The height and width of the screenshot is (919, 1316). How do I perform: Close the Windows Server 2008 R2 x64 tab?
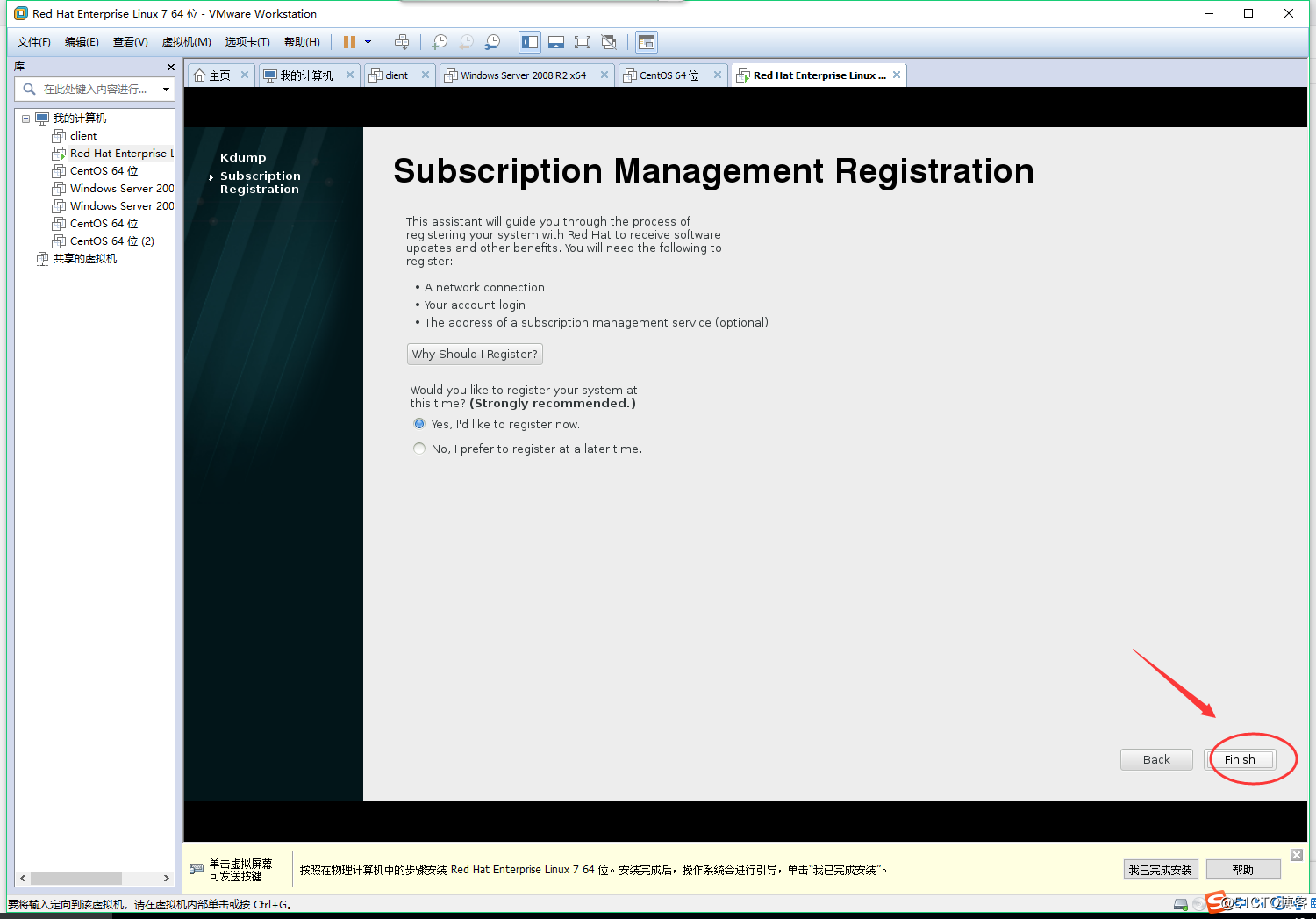click(604, 75)
